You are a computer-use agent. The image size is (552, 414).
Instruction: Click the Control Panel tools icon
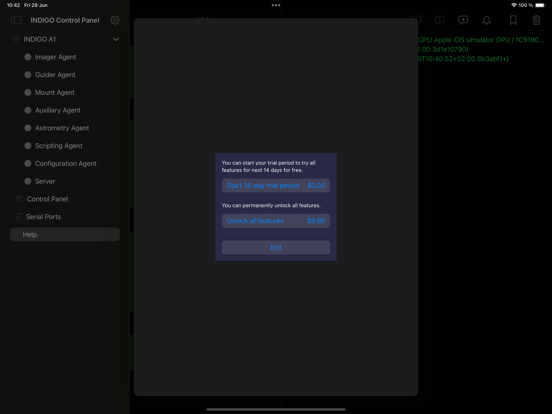[x=19, y=199]
